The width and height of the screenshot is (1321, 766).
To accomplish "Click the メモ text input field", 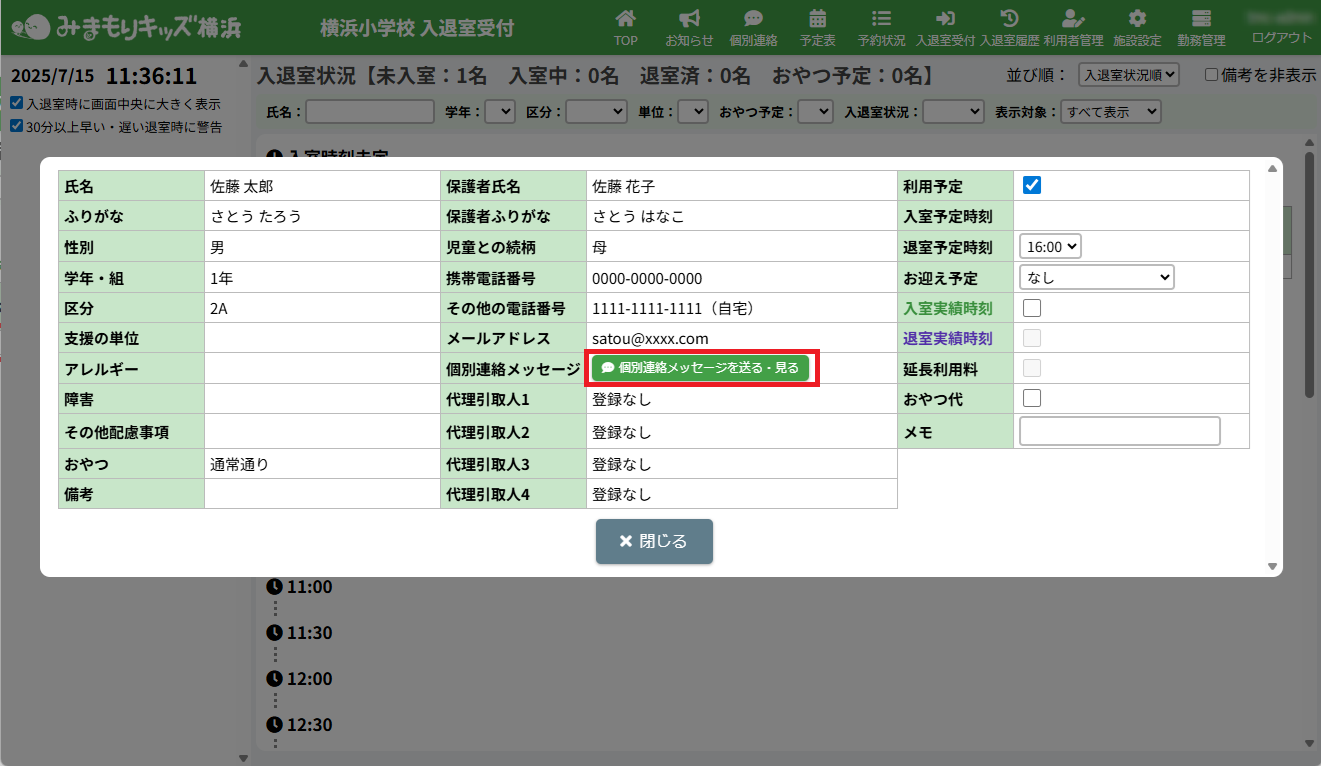I will click(x=1119, y=431).
